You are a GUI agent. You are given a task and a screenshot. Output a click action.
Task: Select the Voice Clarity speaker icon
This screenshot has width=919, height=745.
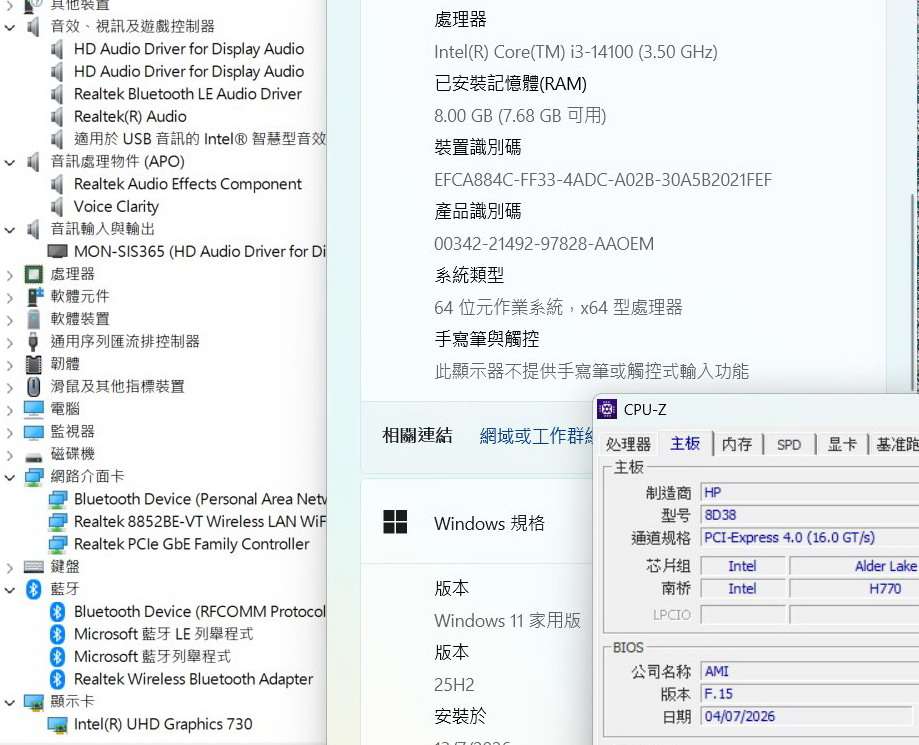[57, 206]
